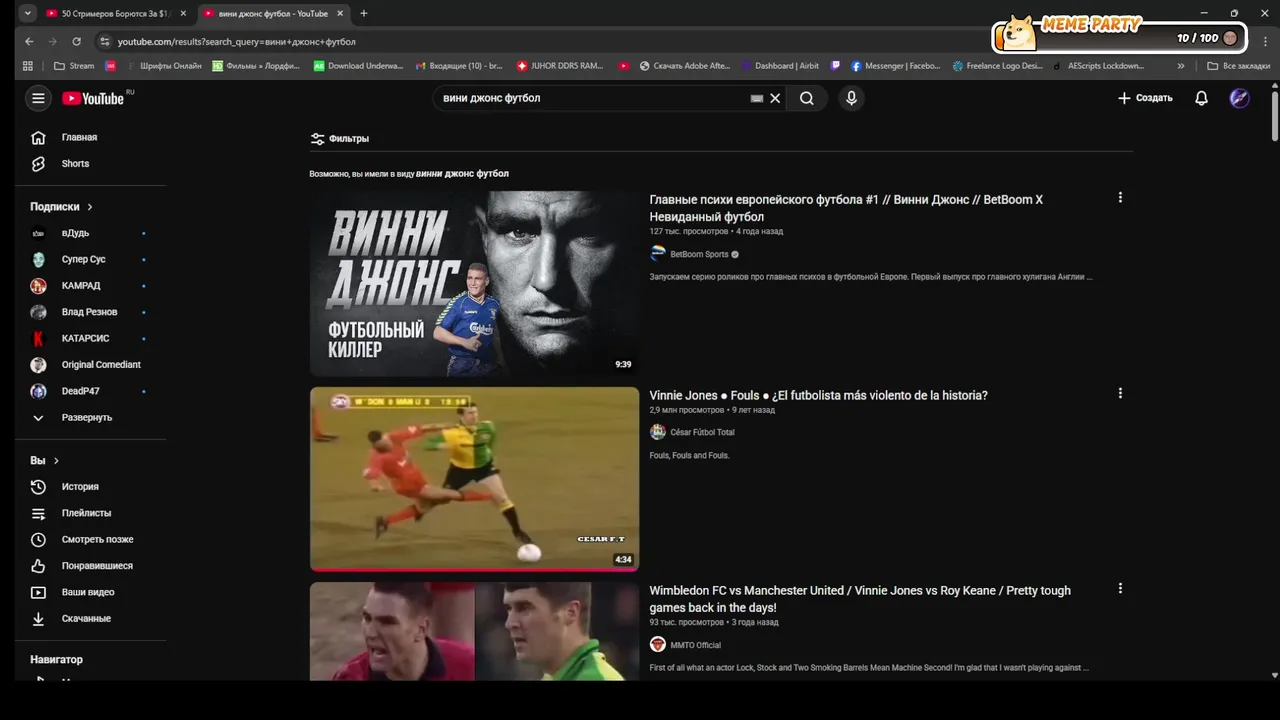Open Vinnie Jones Fouls video thumbnail
This screenshot has width=1280, height=720.
pos(474,479)
